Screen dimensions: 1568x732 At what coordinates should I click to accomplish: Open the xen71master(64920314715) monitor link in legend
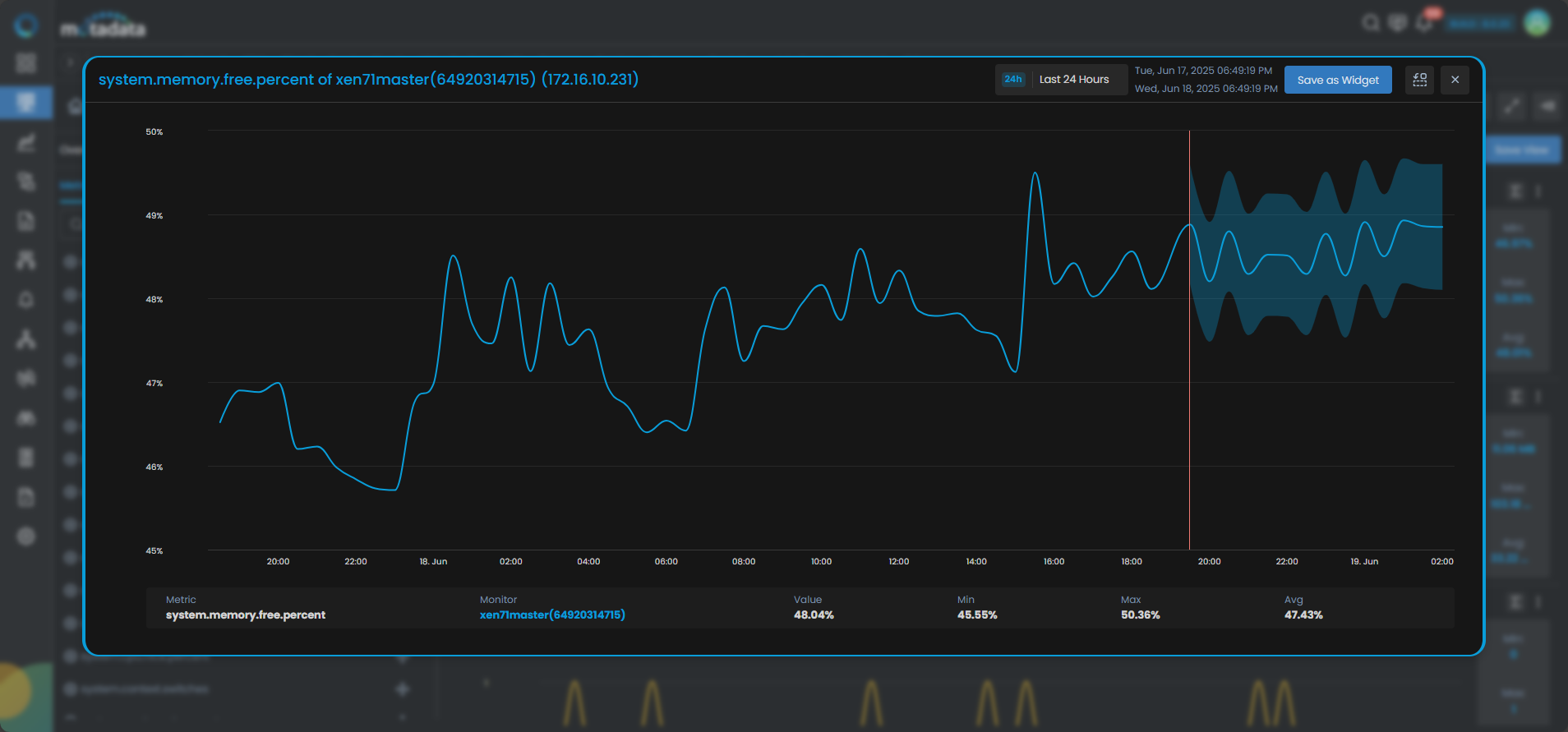click(x=552, y=615)
